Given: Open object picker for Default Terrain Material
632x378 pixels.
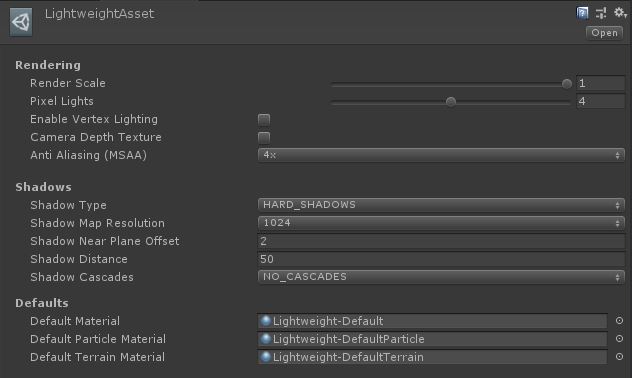Looking at the screenshot, I should (x=620, y=357).
